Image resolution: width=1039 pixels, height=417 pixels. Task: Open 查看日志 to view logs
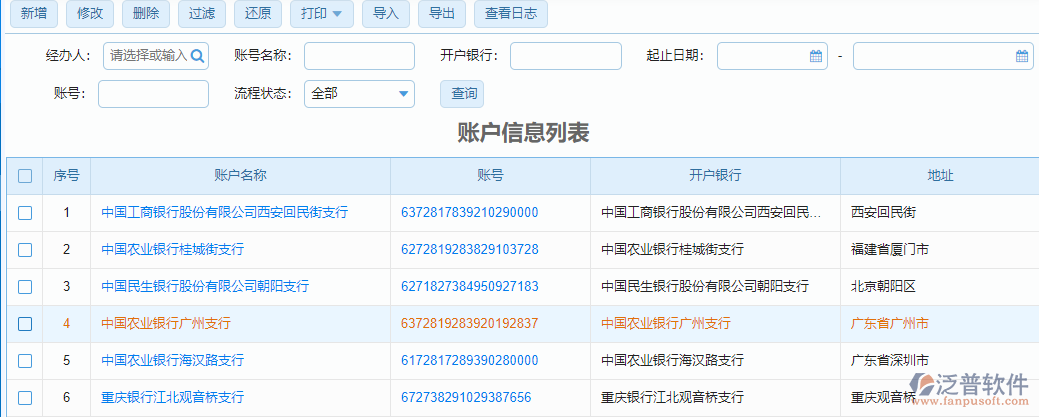tap(510, 14)
